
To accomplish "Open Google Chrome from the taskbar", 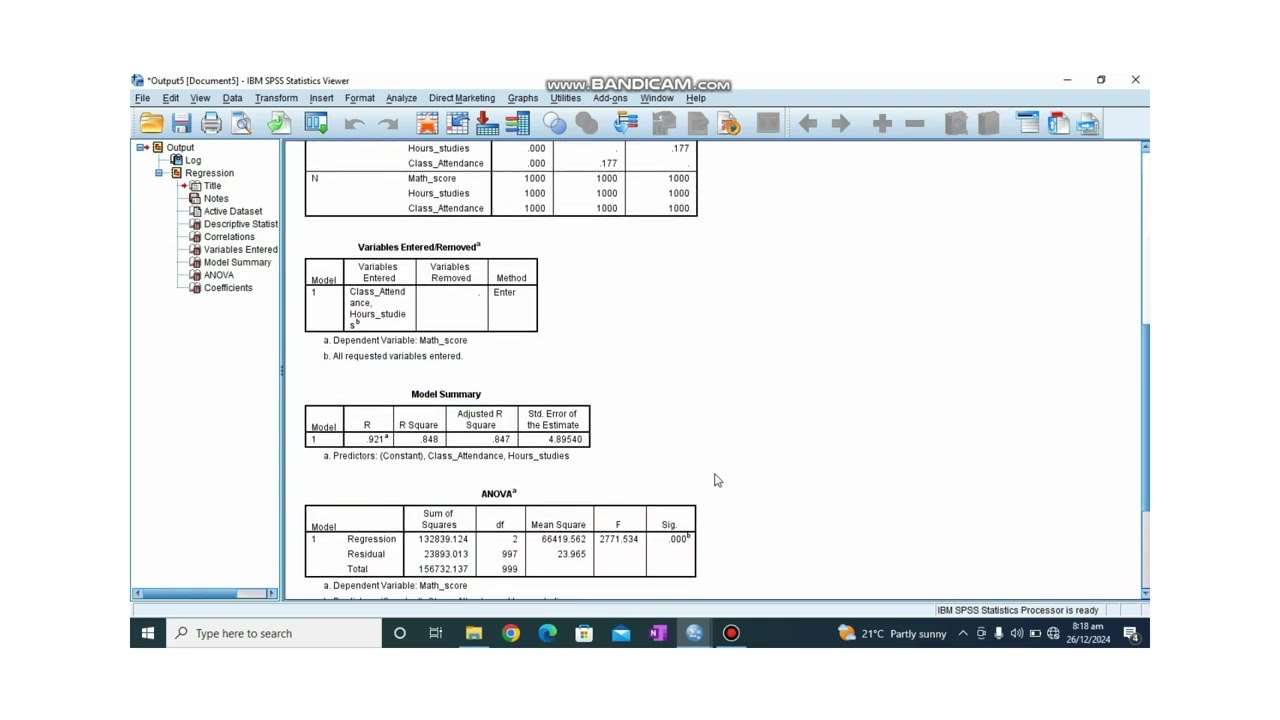I will (511, 633).
